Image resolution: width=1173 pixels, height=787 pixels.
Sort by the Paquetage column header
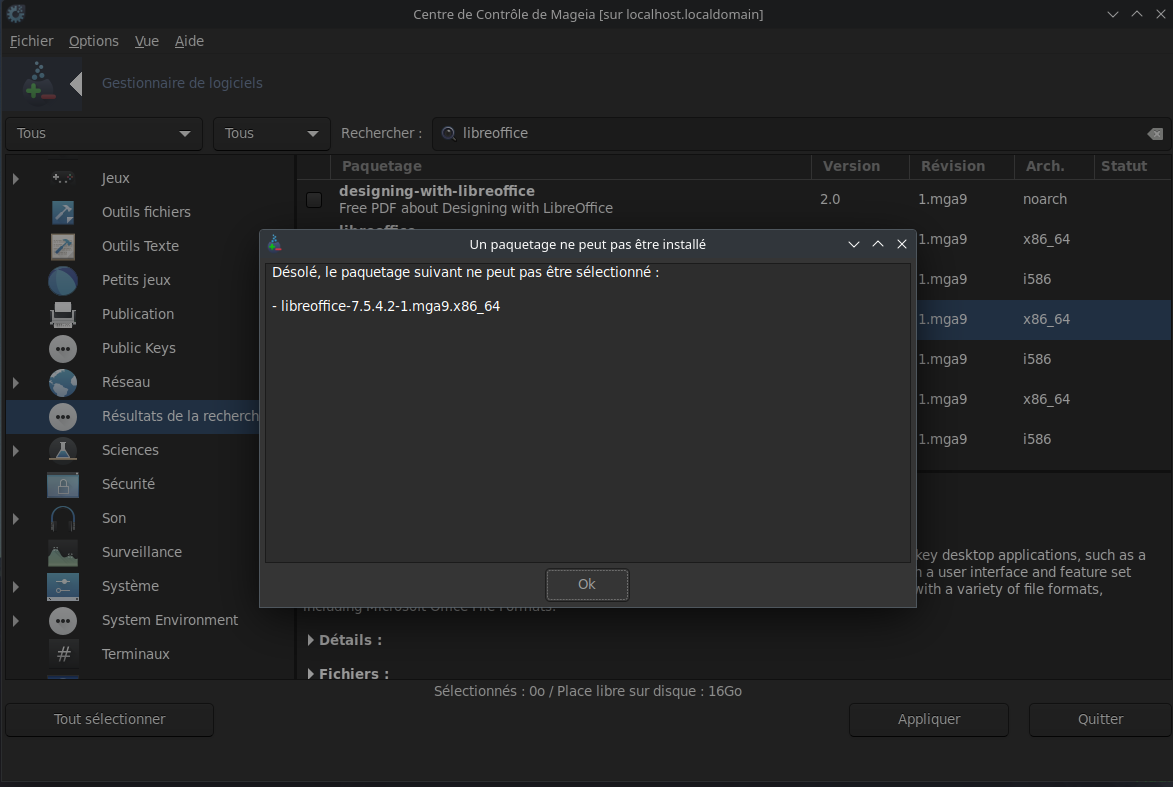click(571, 166)
